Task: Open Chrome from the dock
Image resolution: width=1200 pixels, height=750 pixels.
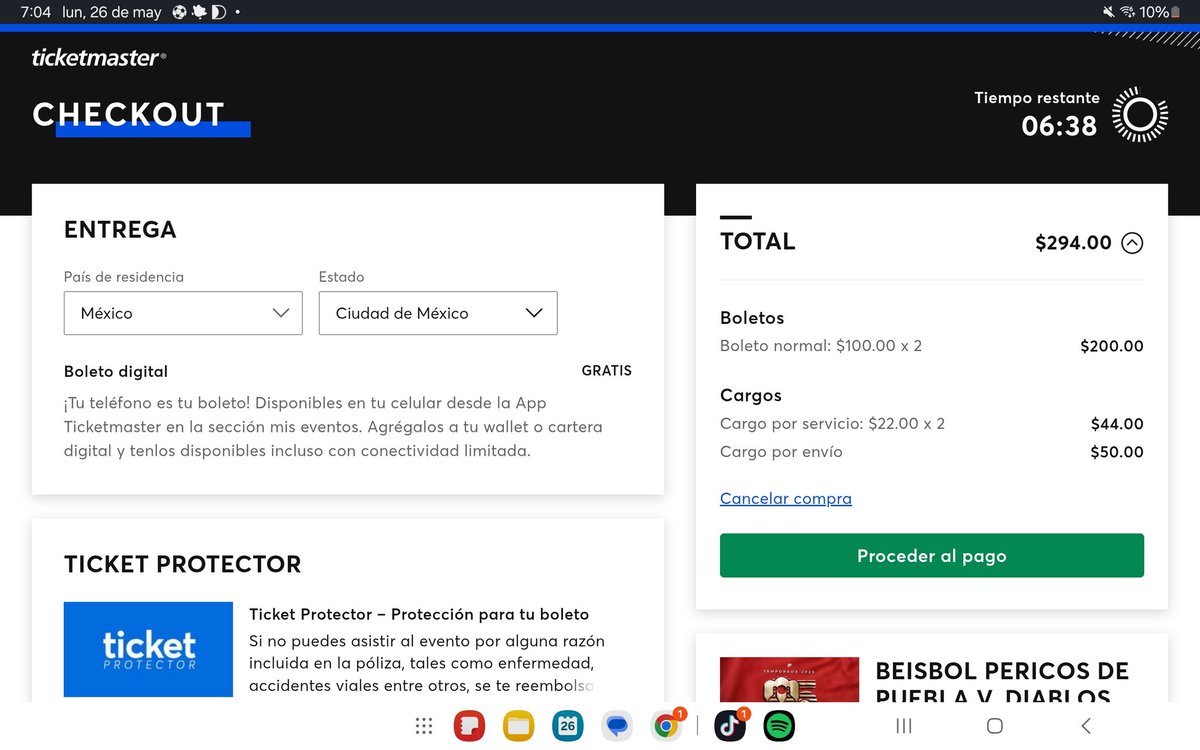Action: coord(666,726)
